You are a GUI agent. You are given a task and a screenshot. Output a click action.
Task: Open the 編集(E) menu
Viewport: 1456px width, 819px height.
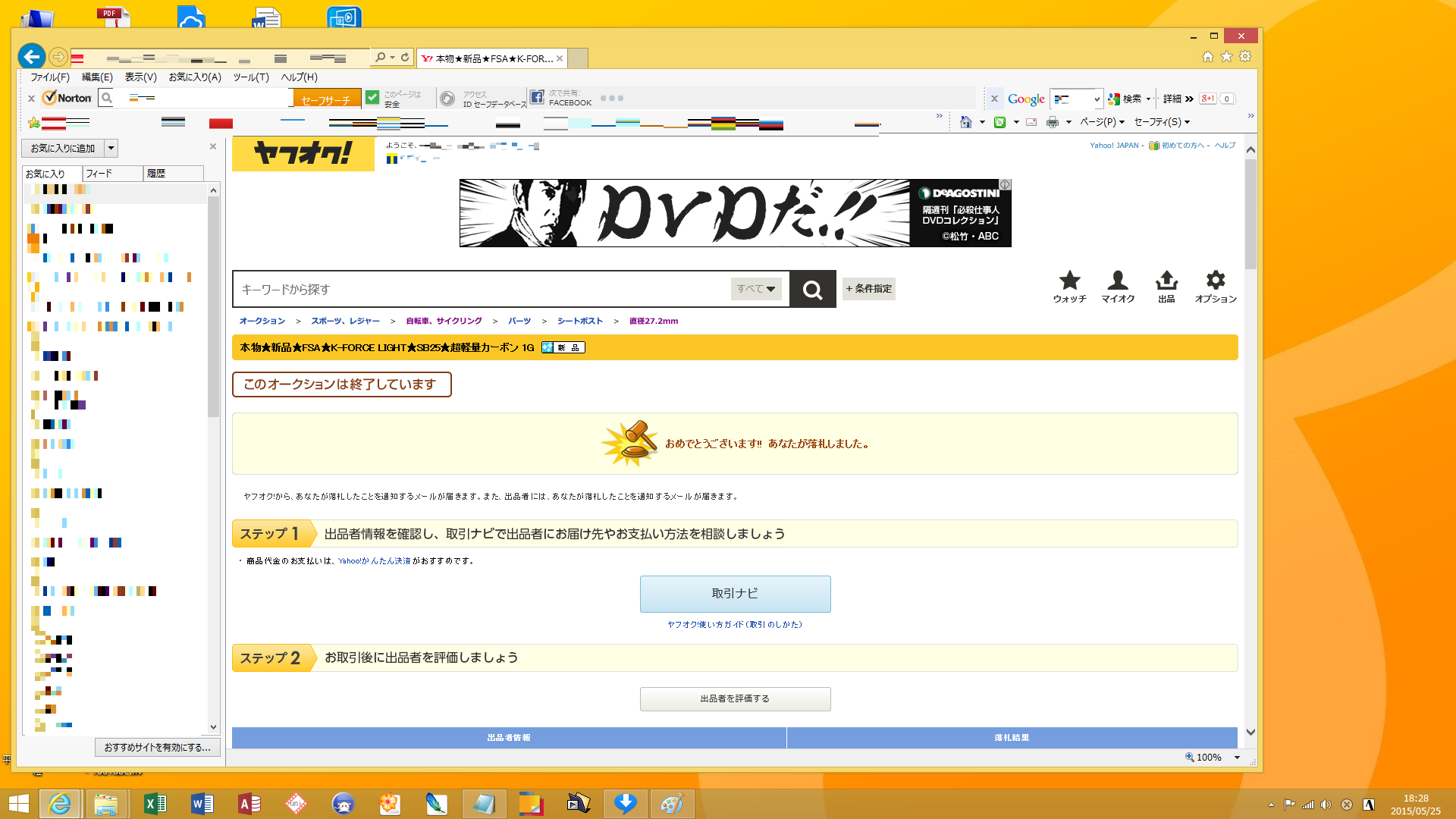(97, 77)
